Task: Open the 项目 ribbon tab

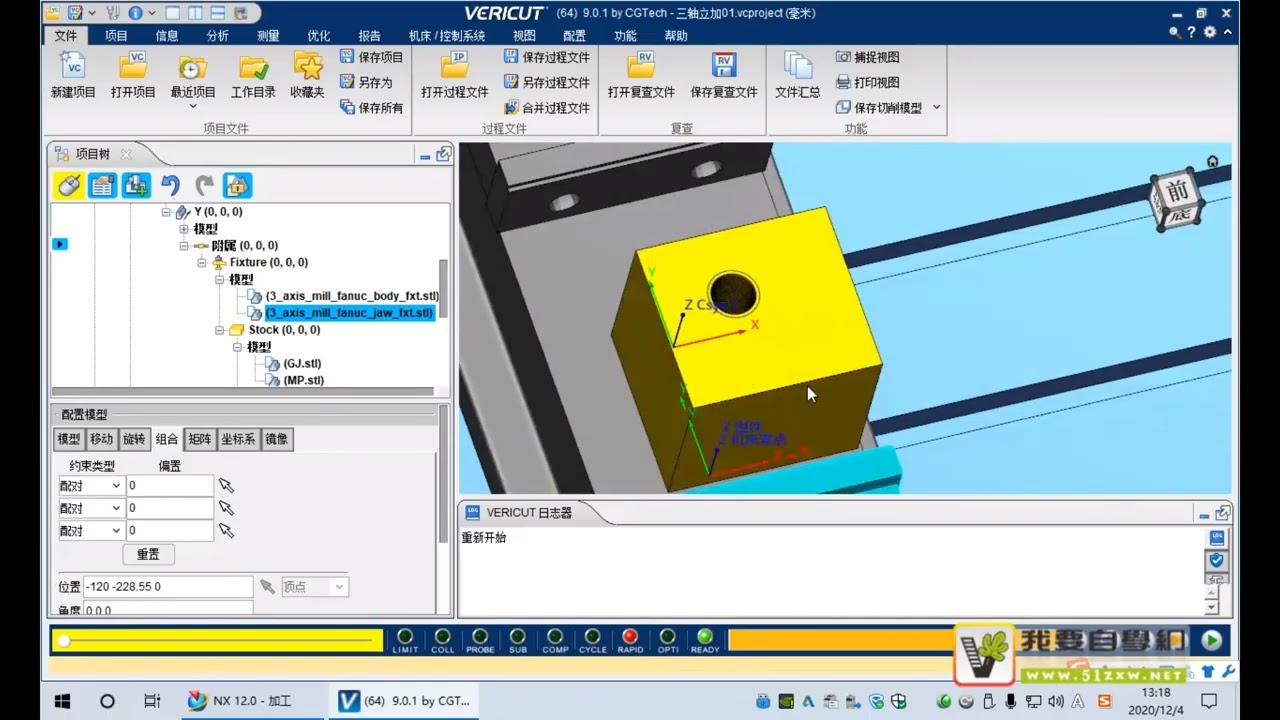Action: [116, 36]
